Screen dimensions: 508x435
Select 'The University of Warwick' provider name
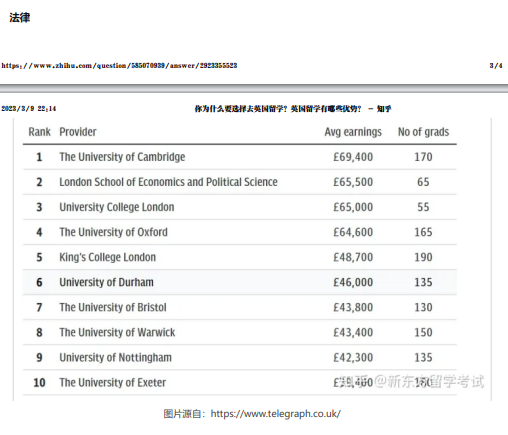[117, 332]
